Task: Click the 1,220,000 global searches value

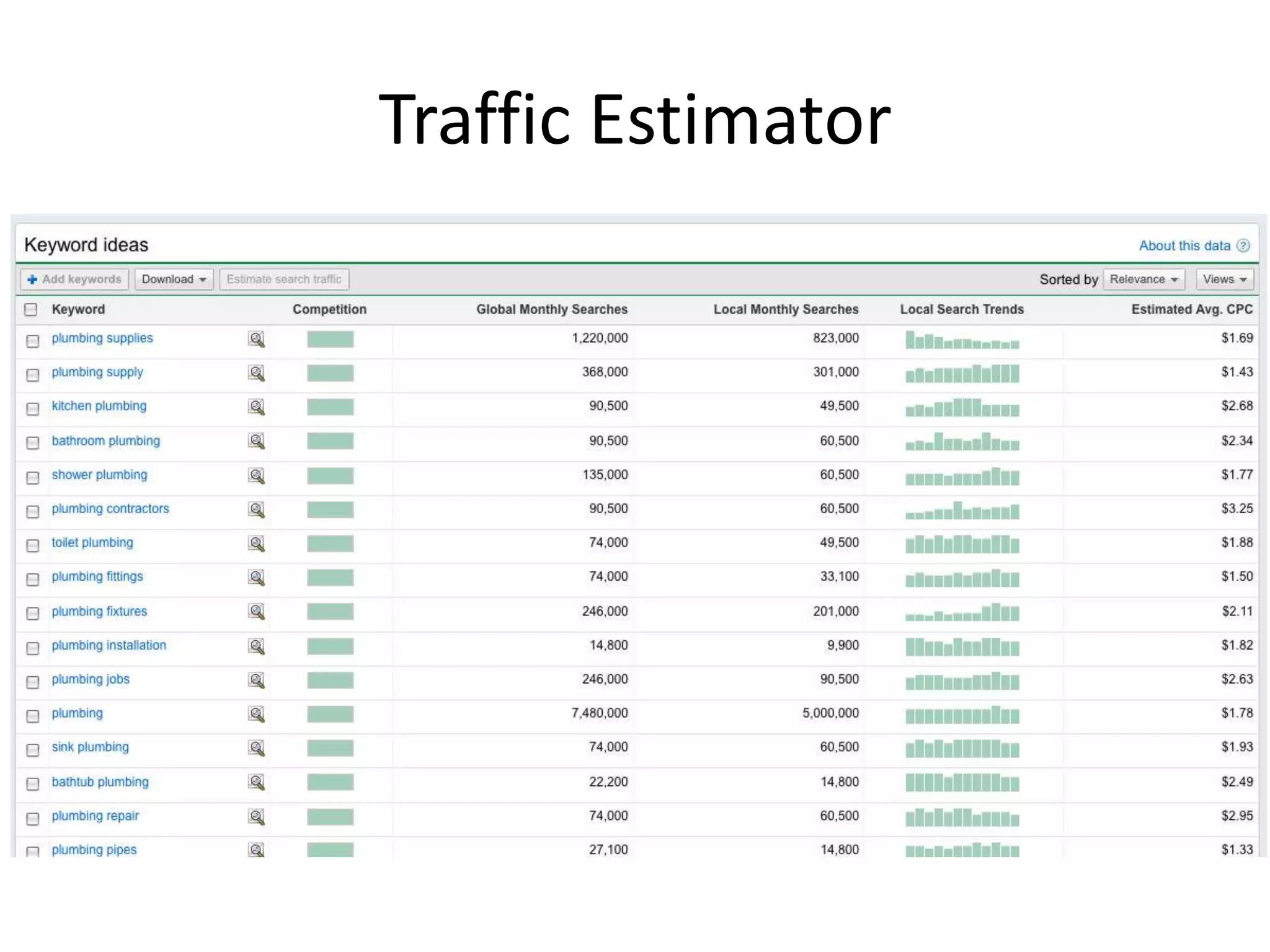Action: (x=600, y=338)
